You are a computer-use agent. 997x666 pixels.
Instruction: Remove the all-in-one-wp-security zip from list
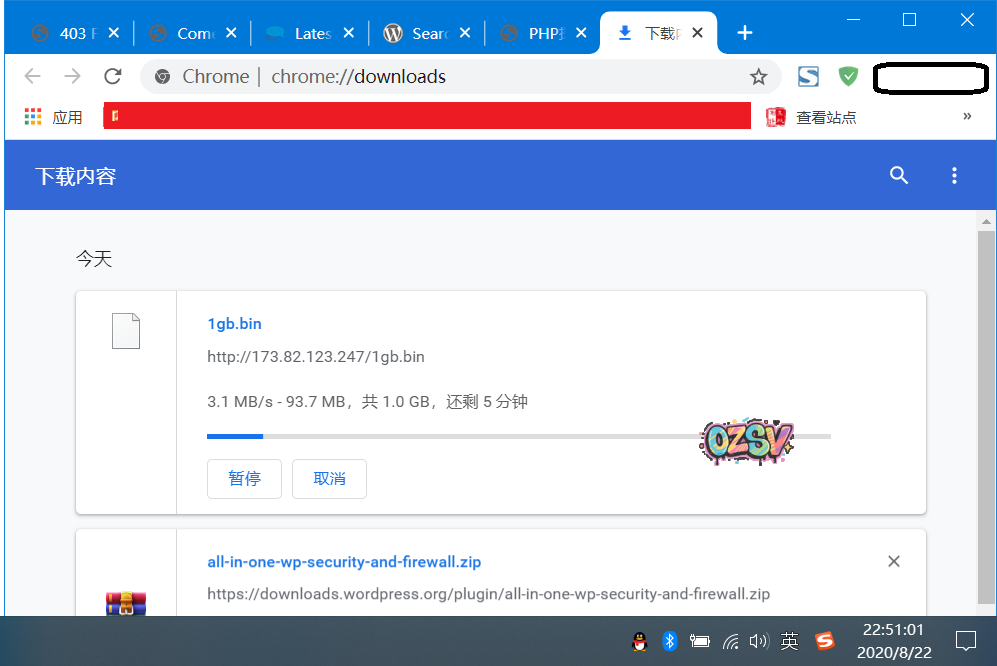point(894,562)
